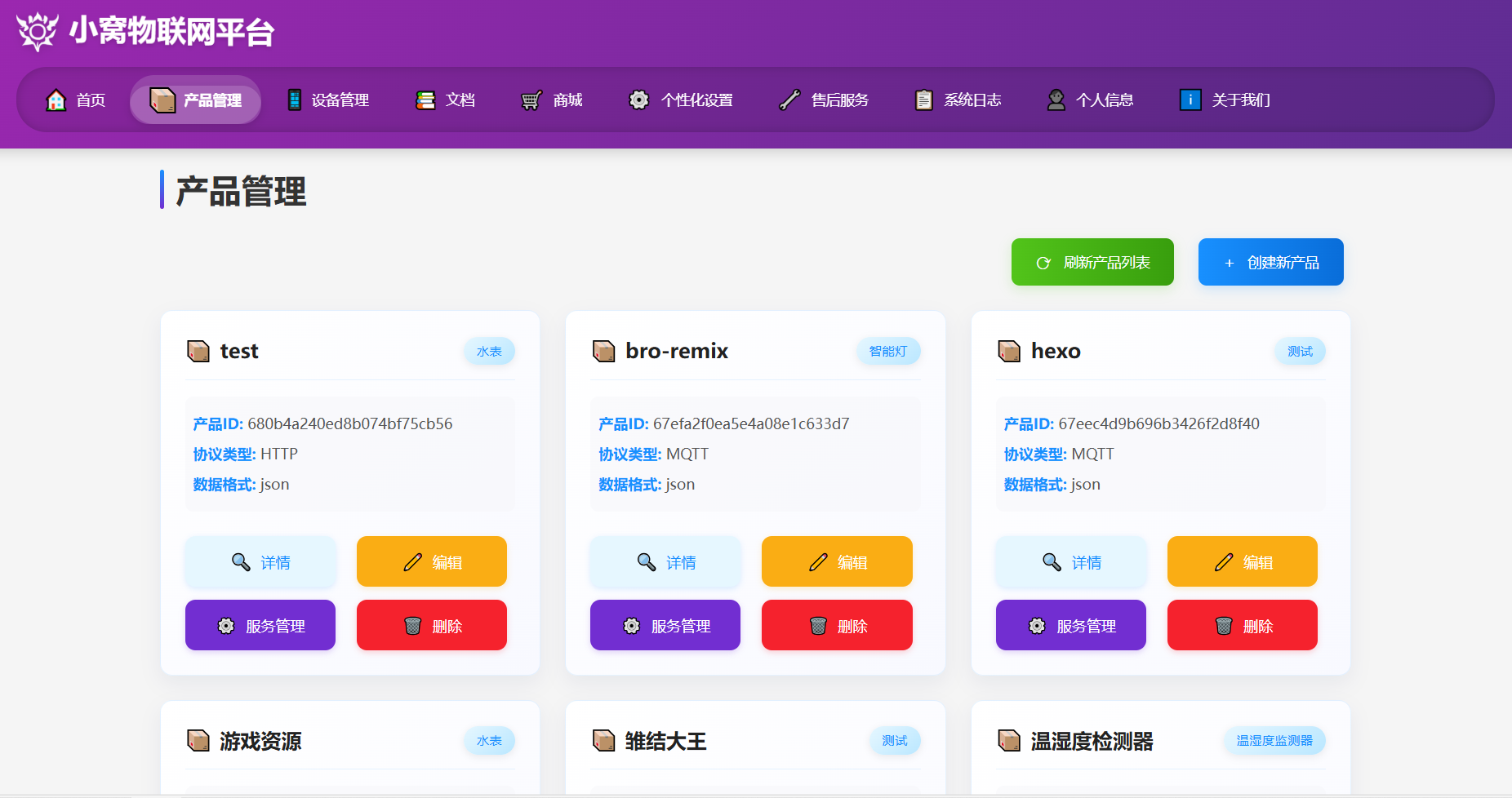The image size is (1512, 798).
Task: Click the box icon beside 游戏资源
Action: [198, 740]
